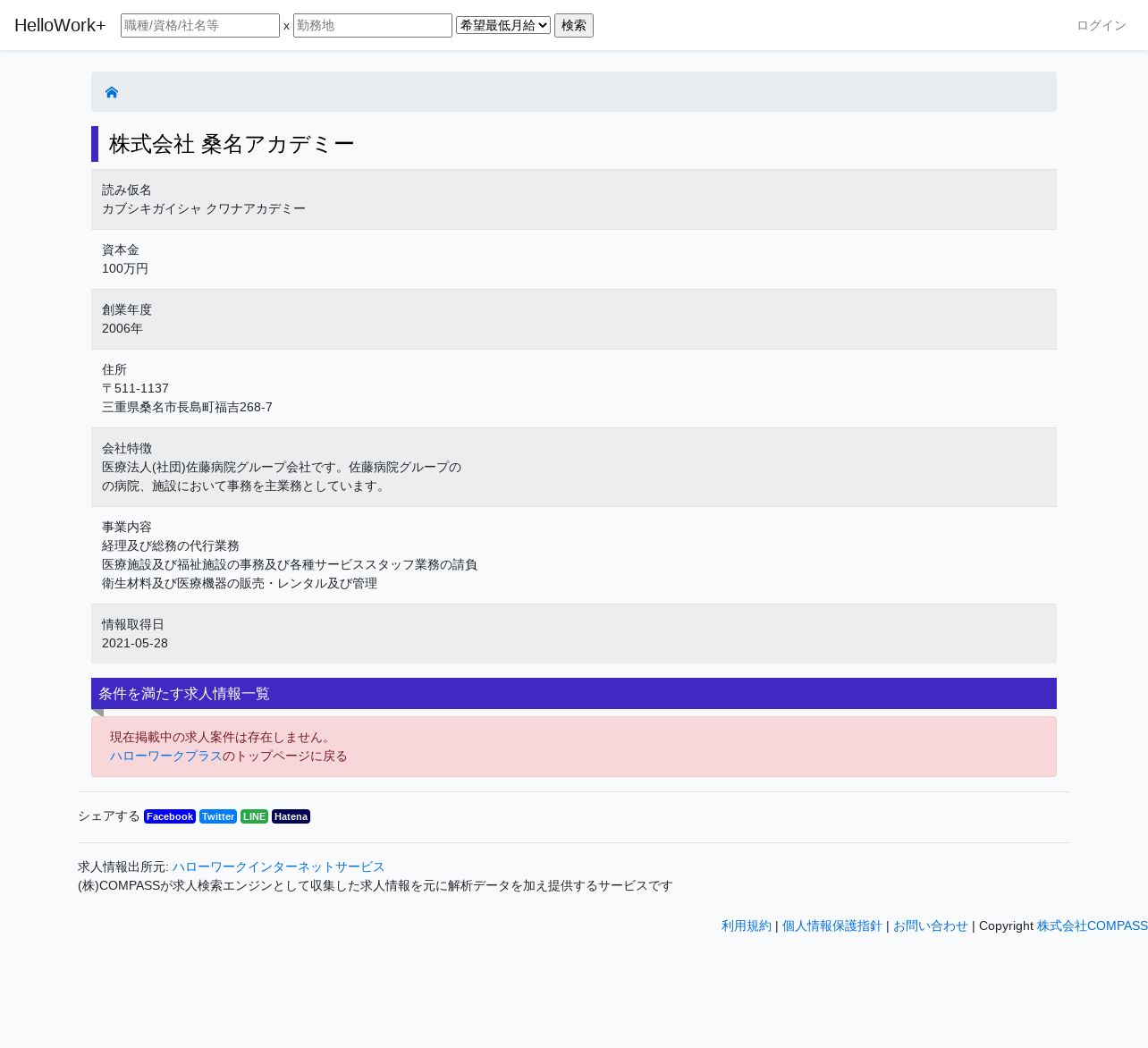Screen dimensions: 1148x1048
Task: Share via the LINE badge
Action: tap(254, 816)
